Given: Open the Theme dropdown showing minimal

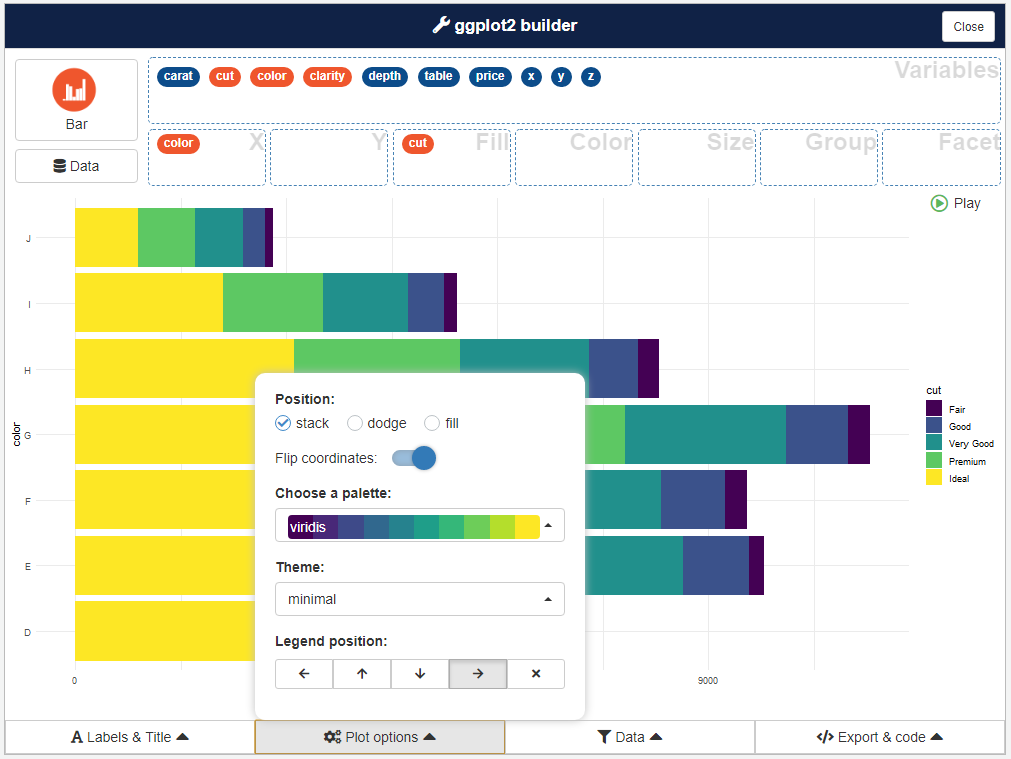Looking at the screenshot, I should click(420, 599).
